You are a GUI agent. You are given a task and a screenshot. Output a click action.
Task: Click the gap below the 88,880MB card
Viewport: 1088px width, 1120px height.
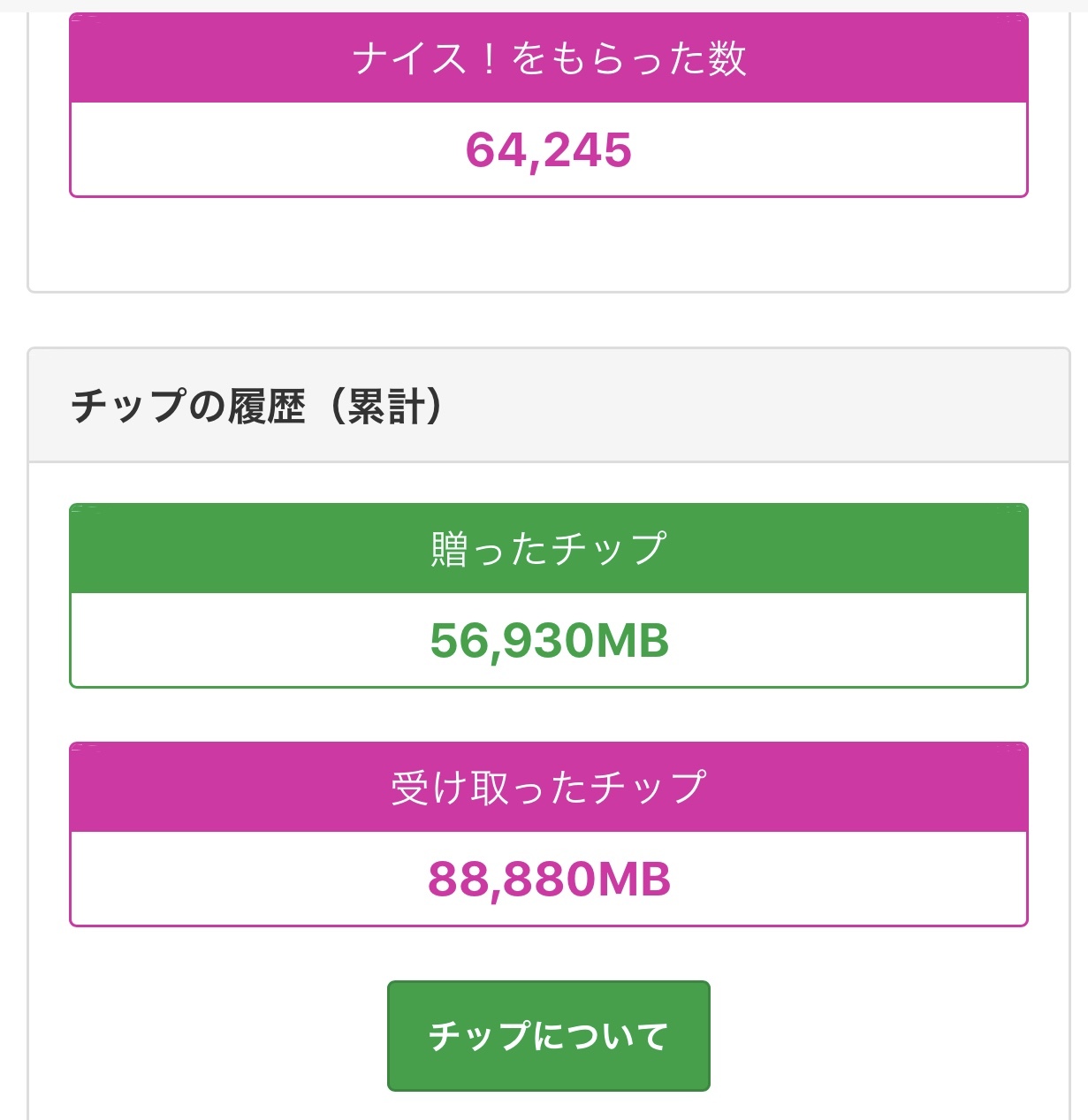(548, 953)
